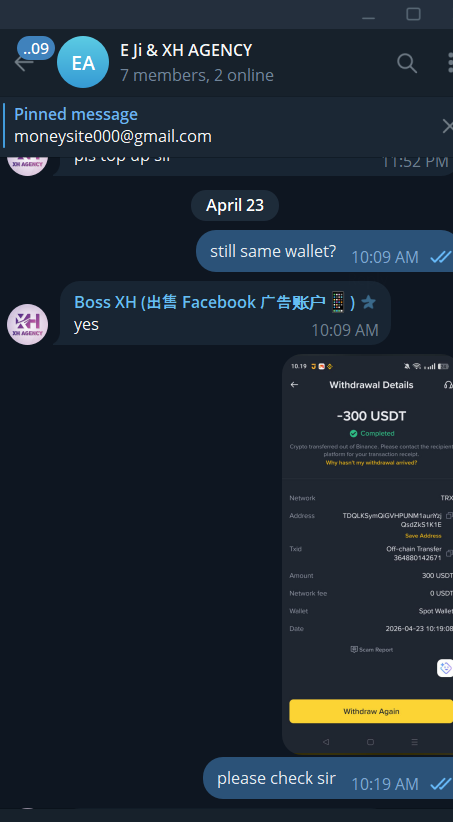Click read checkmarks on 'still same wallet?'
453x822 pixels.
[x=440, y=257]
